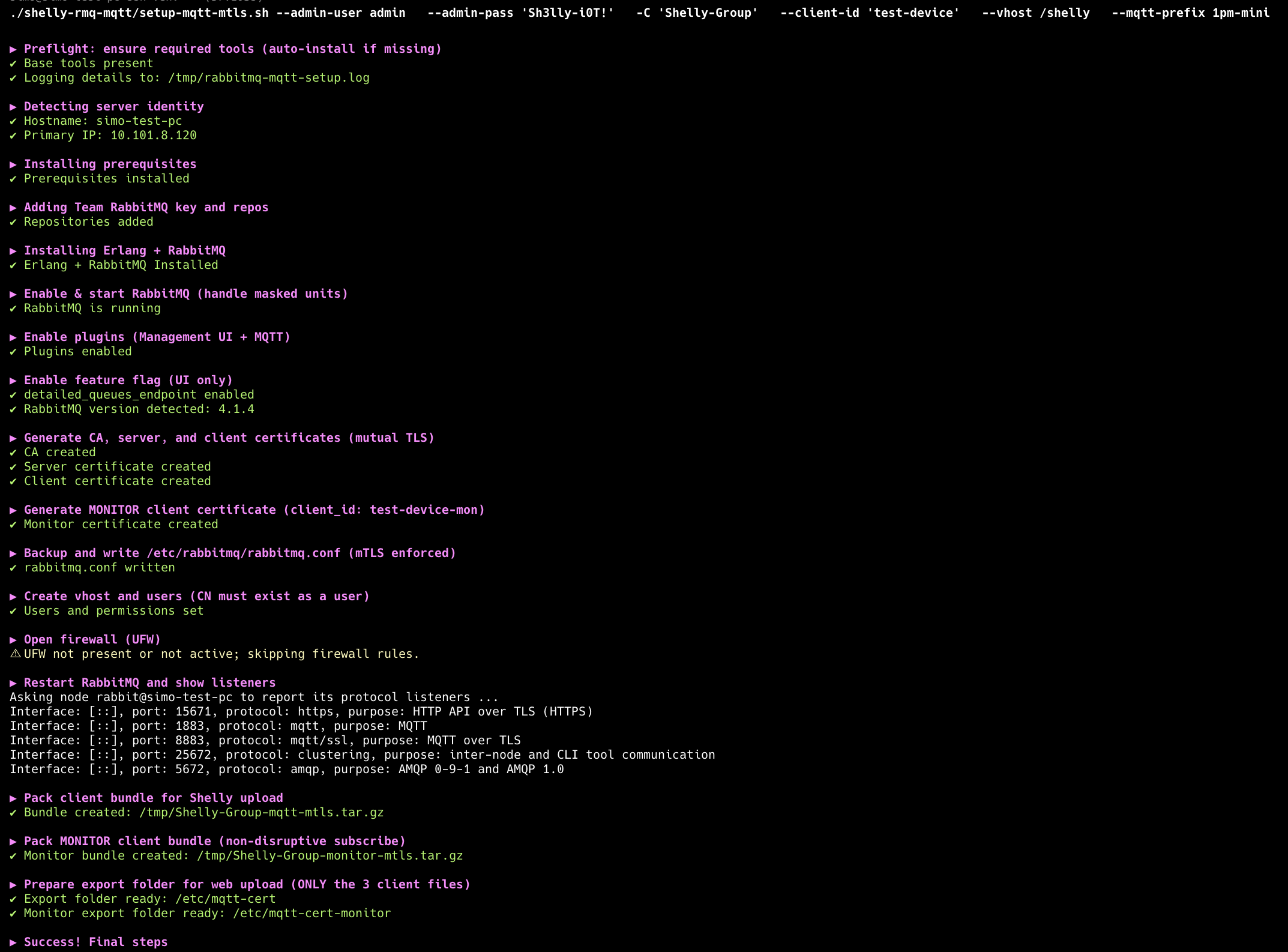Click the checkmark beside 'Monitor certificate created'
The width and height of the screenshot is (1288, 952).
[x=13, y=525]
